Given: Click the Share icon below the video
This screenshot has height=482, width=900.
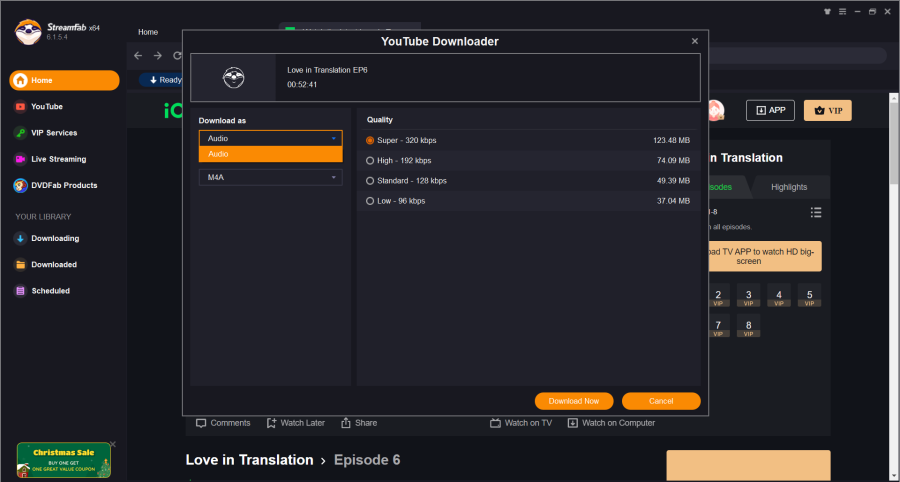Looking at the screenshot, I should [x=346, y=423].
